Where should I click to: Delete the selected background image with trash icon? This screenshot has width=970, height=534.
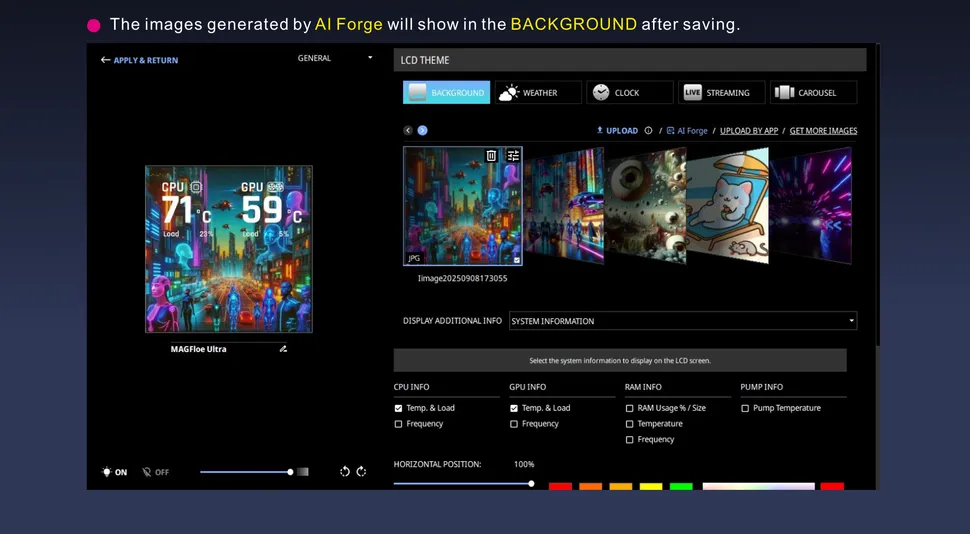(x=491, y=156)
